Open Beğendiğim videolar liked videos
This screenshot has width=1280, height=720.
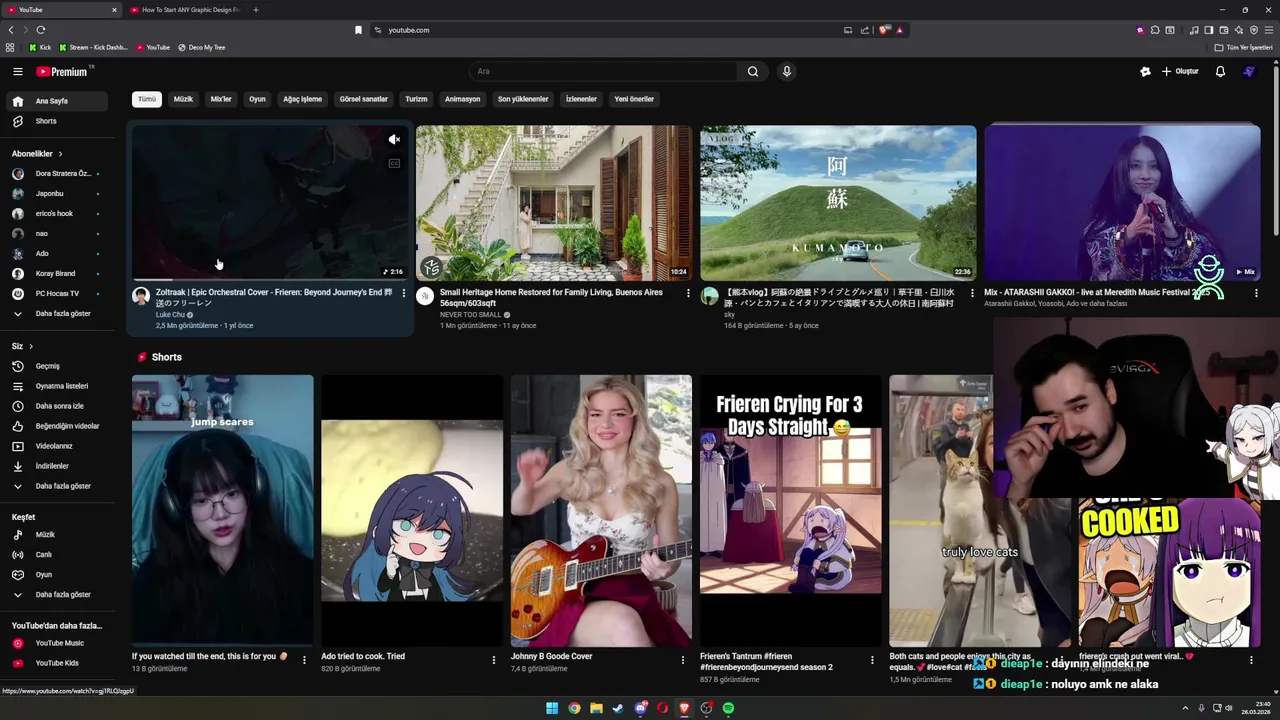pos(56,426)
